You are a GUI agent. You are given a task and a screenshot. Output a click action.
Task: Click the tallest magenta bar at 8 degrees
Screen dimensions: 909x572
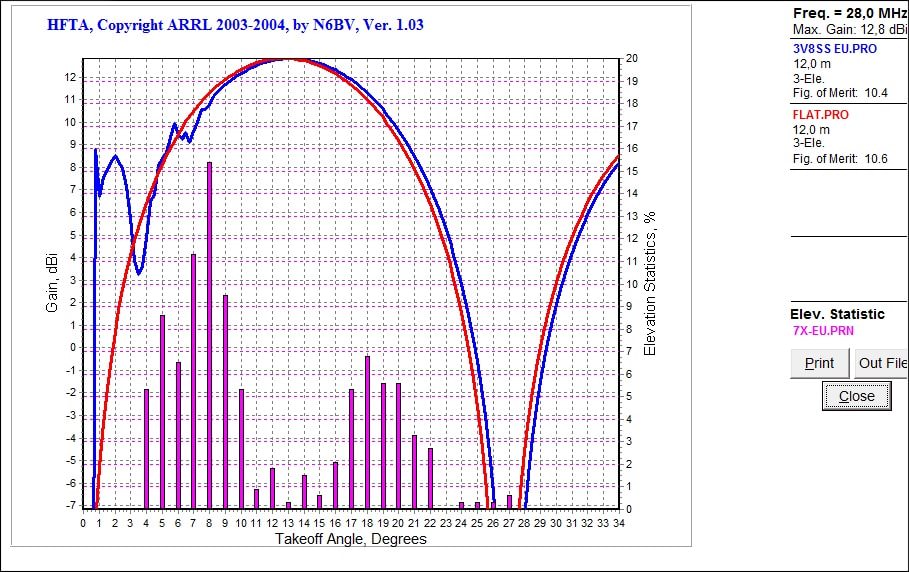click(209, 336)
